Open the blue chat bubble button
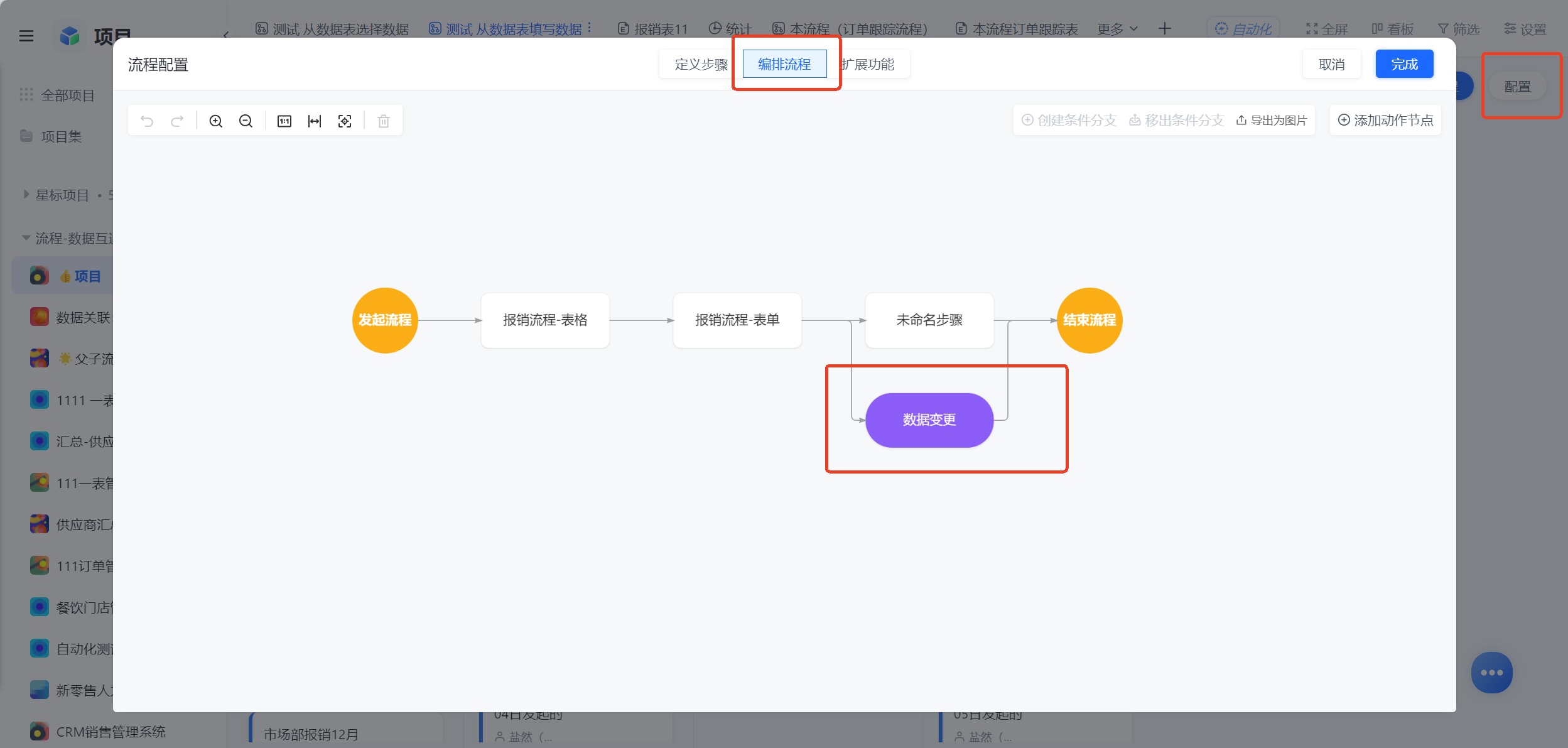This screenshot has width=1568, height=748. [x=1491, y=673]
